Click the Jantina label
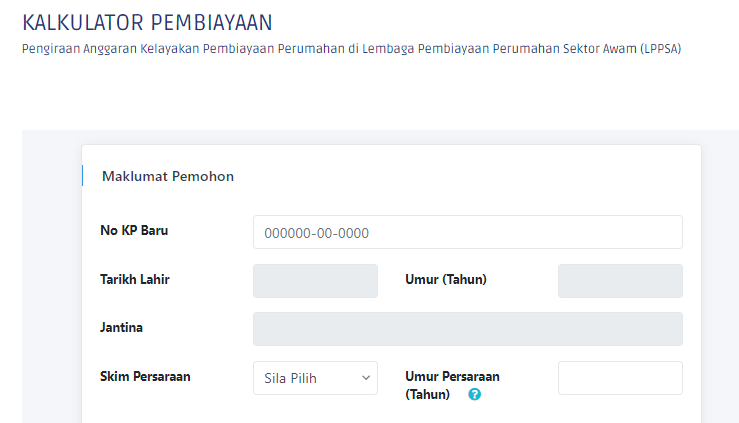 point(122,327)
